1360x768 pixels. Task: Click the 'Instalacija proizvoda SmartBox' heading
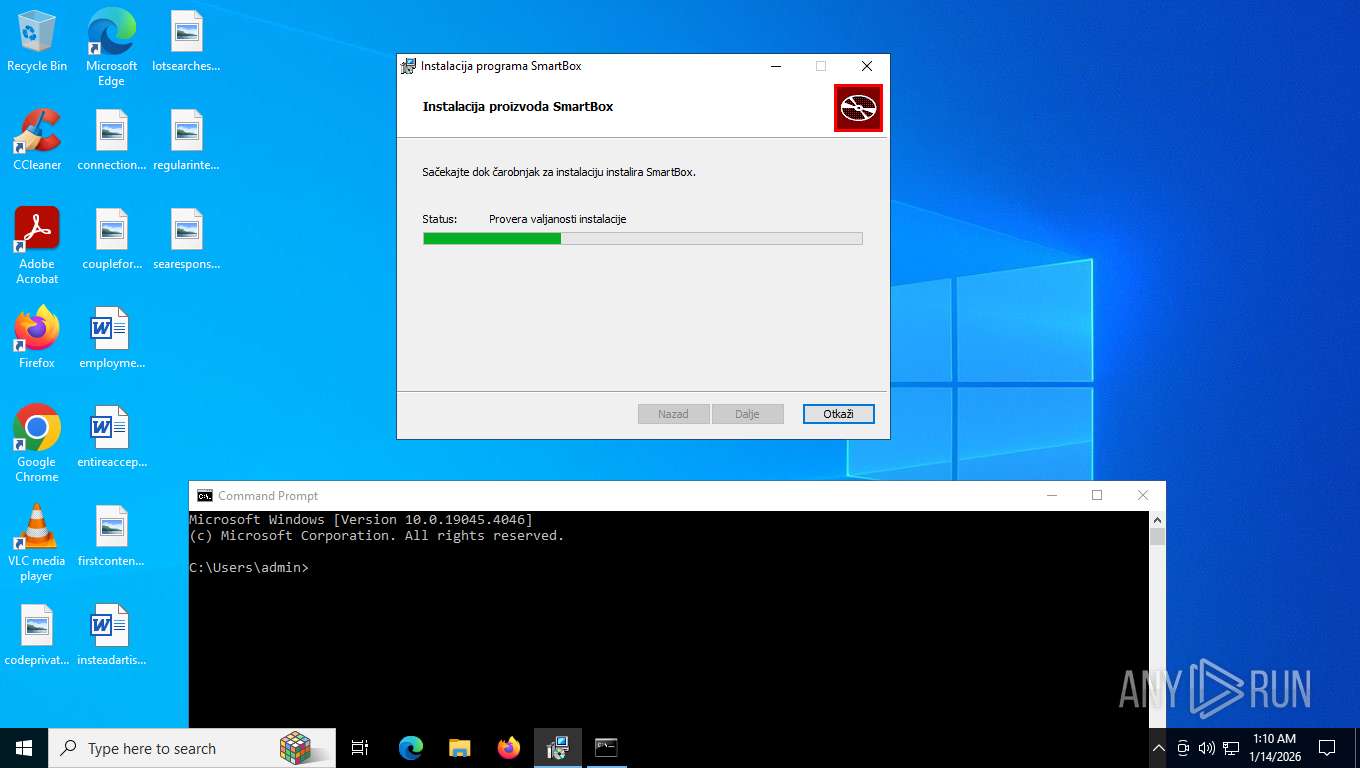518,106
